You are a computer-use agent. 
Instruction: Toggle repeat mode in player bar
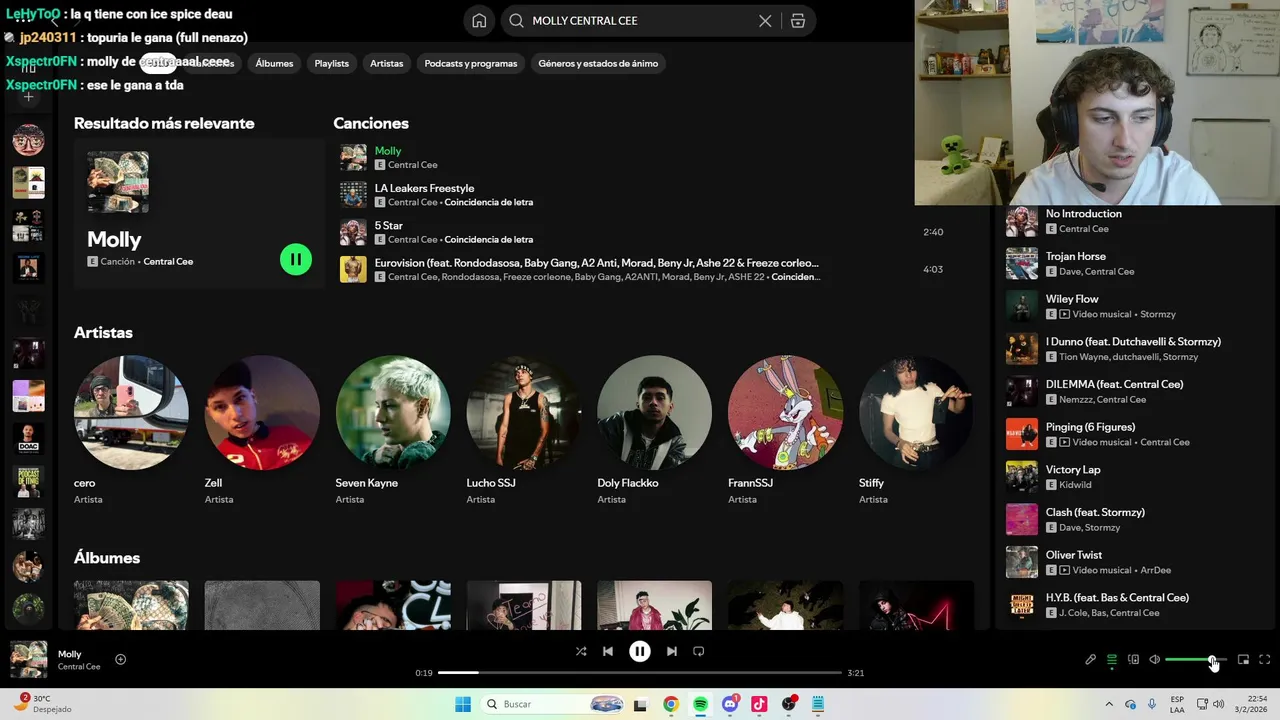pos(699,651)
